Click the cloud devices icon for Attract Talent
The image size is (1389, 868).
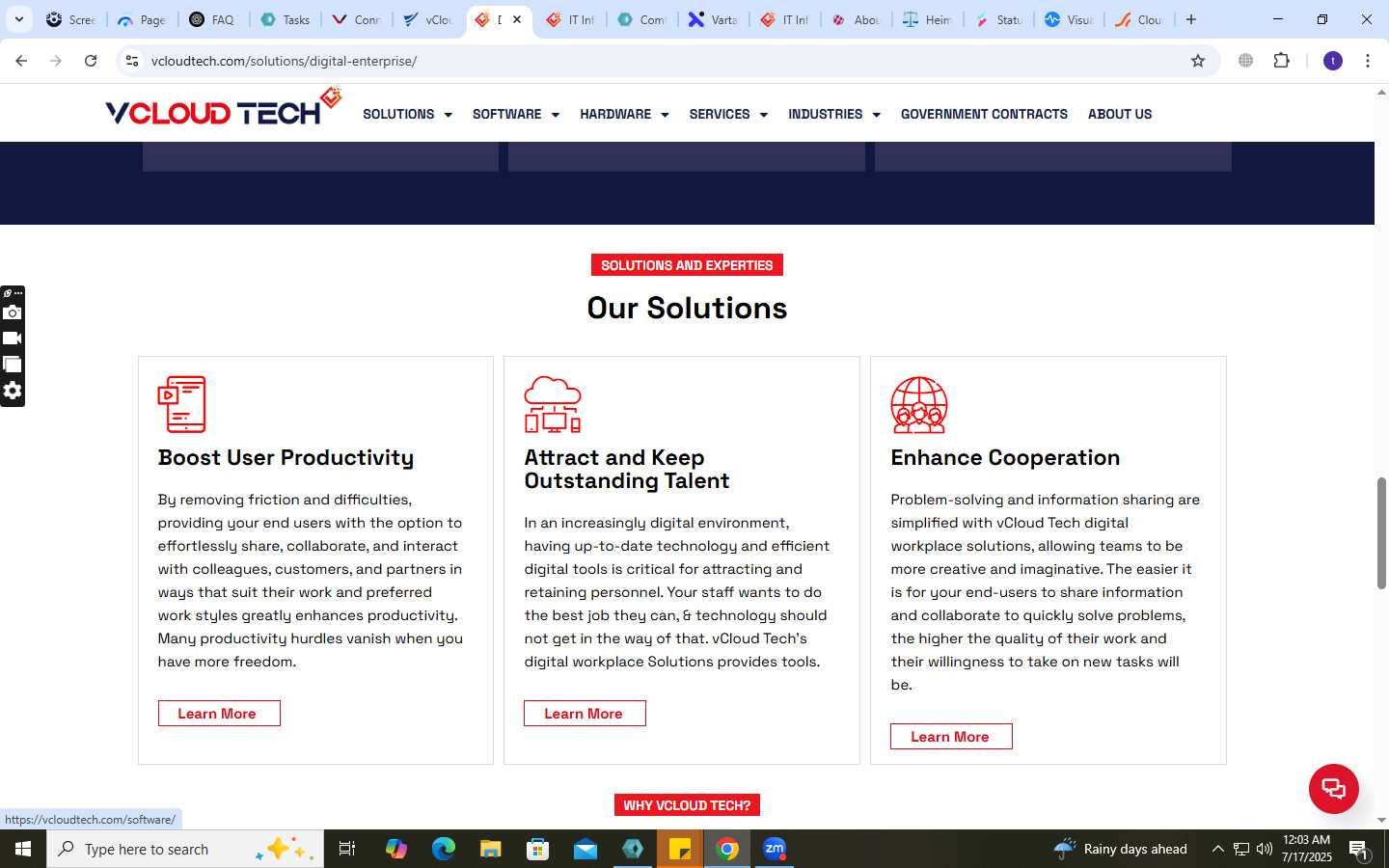coord(553,404)
